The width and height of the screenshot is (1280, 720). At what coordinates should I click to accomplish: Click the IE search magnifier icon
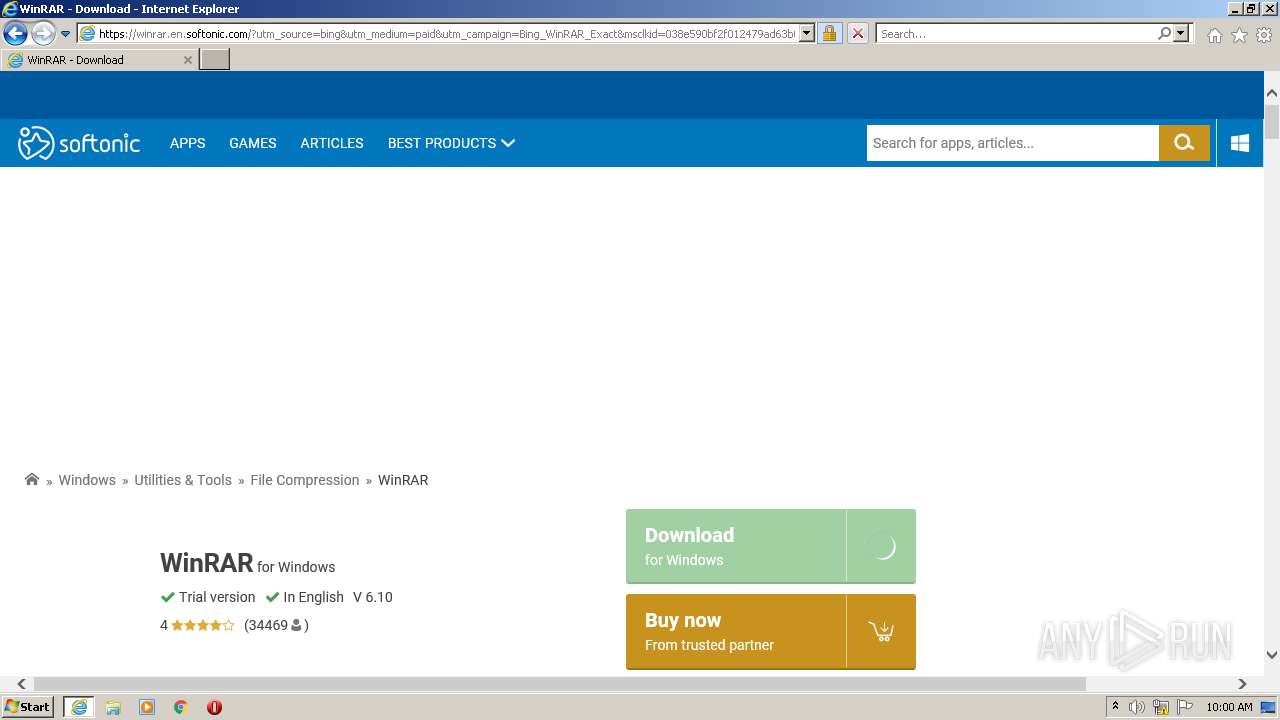pyautogui.click(x=1164, y=34)
